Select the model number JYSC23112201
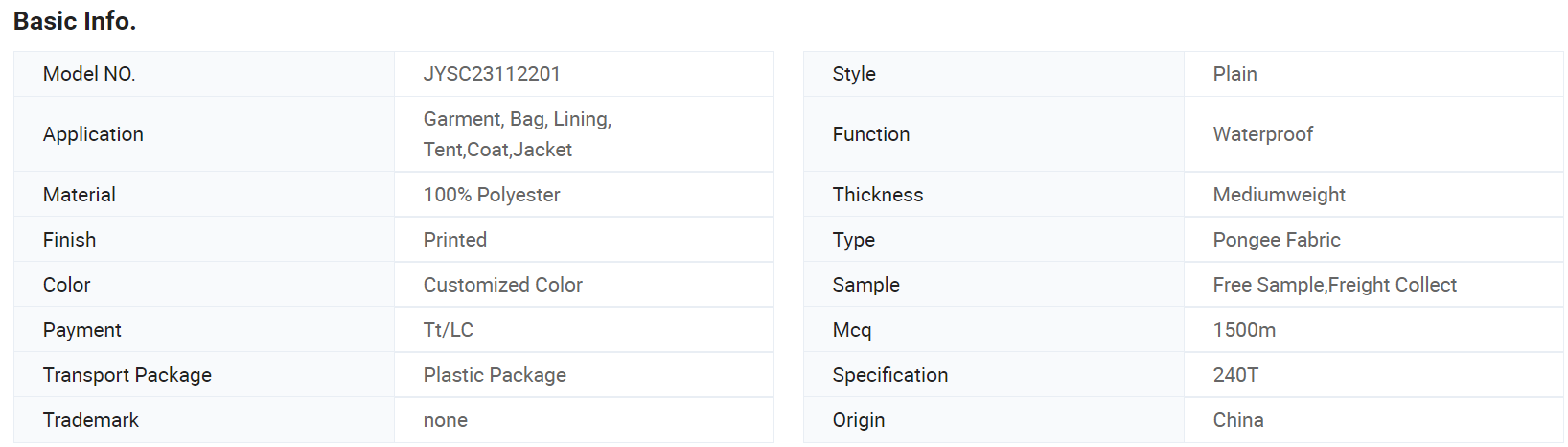The width and height of the screenshot is (1568, 447). click(492, 74)
